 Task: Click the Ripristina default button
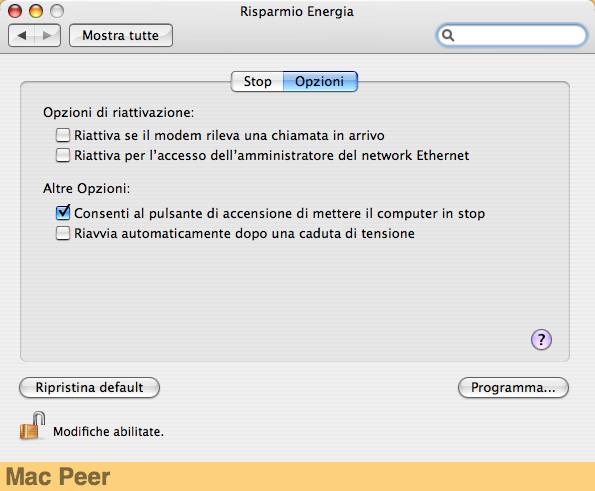[89, 387]
